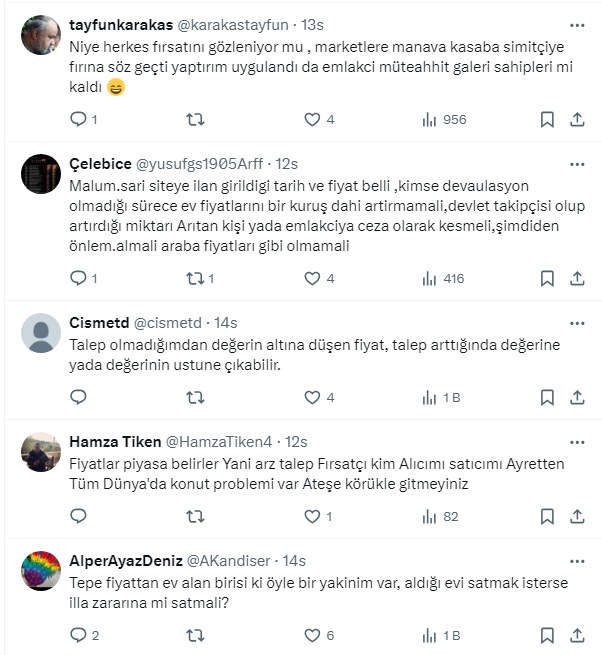Retweet the Cismetd post

point(196,397)
